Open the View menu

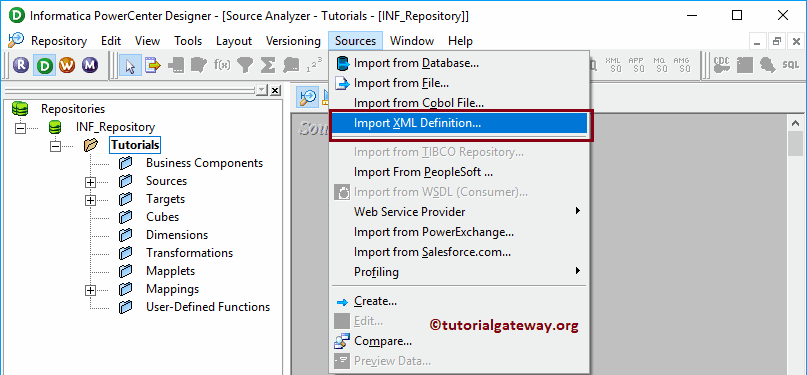tap(147, 41)
